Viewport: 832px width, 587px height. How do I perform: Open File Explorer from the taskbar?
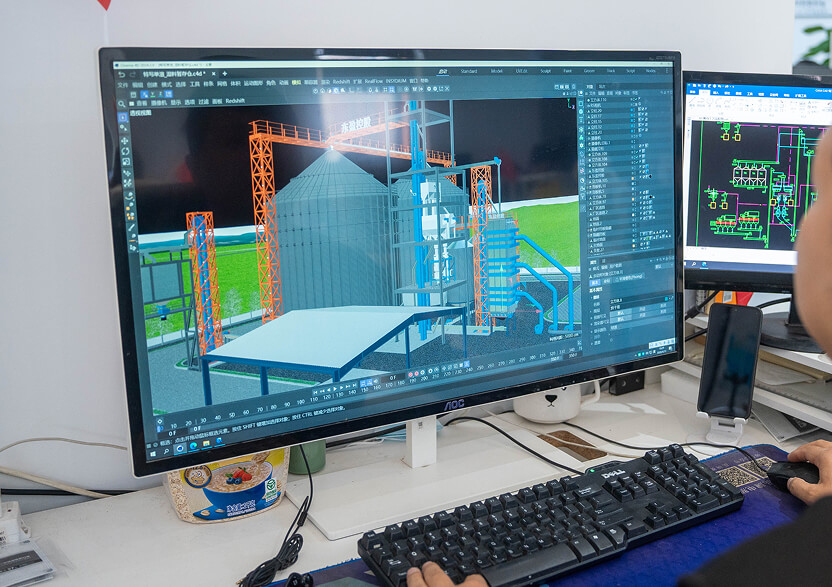point(206,443)
